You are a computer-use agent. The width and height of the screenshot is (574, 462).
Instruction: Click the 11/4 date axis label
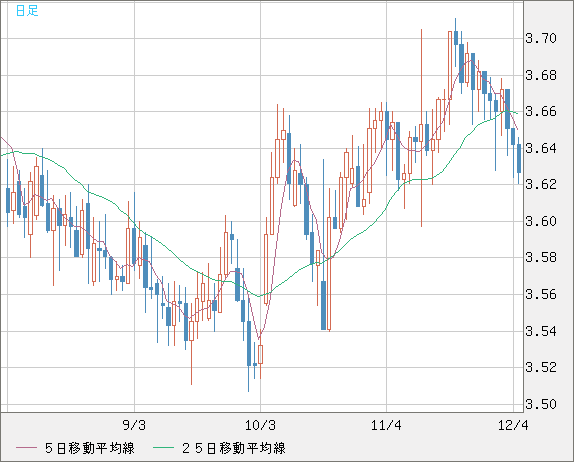(386, 425)
